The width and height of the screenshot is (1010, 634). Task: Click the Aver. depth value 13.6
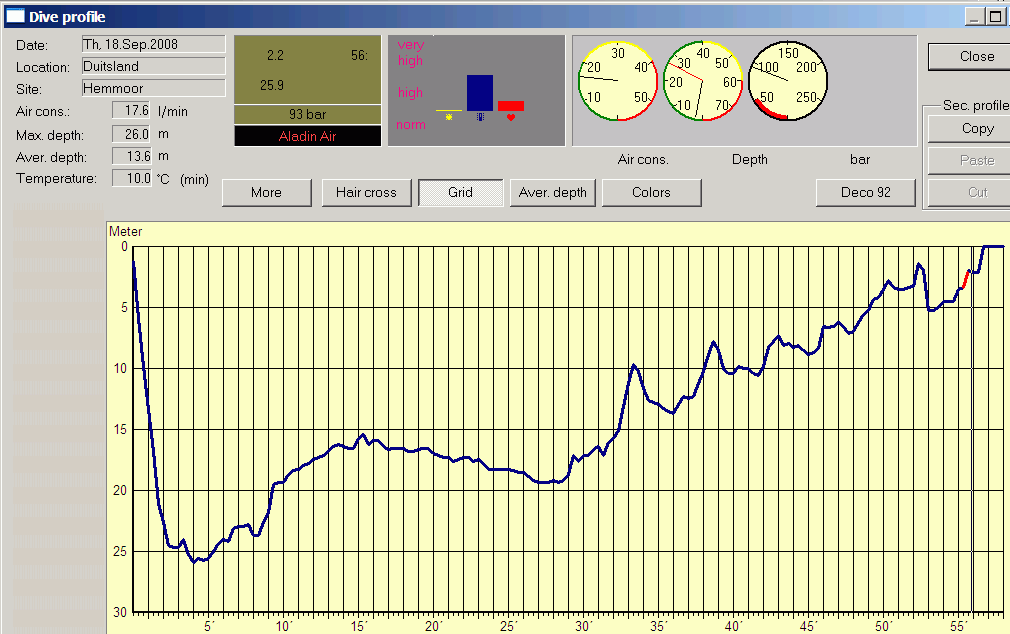[x=132, y=156]
